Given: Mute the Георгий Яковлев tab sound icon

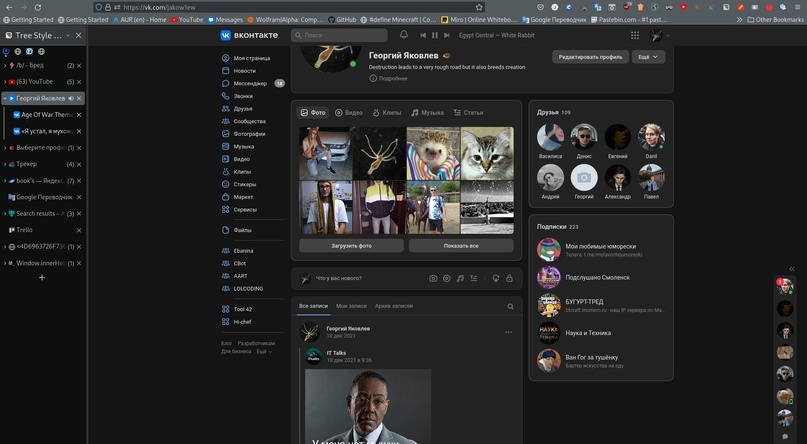Looking at the screenshot, I should coord(70,98).
